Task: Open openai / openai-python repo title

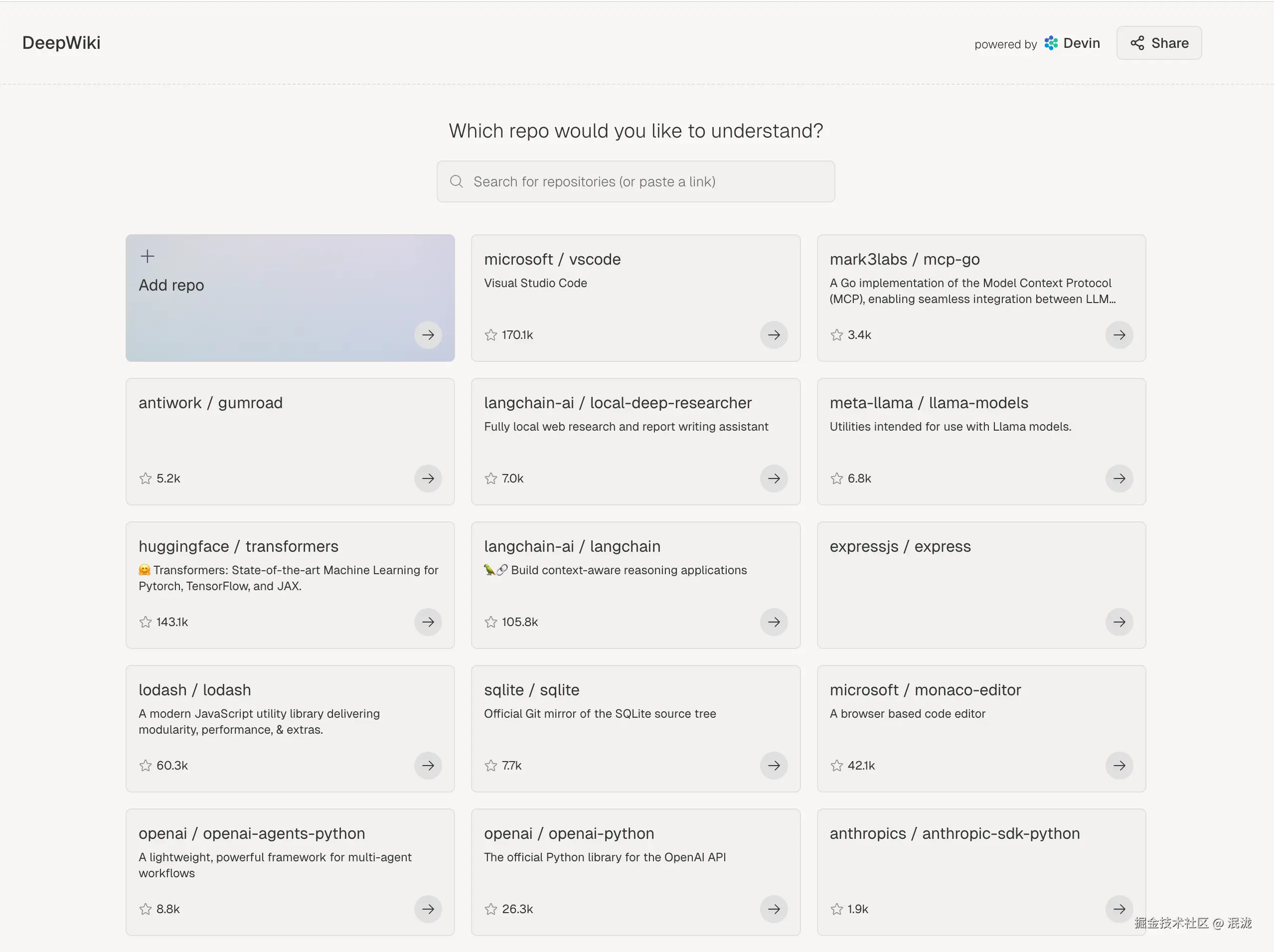Action: point(568,833)
